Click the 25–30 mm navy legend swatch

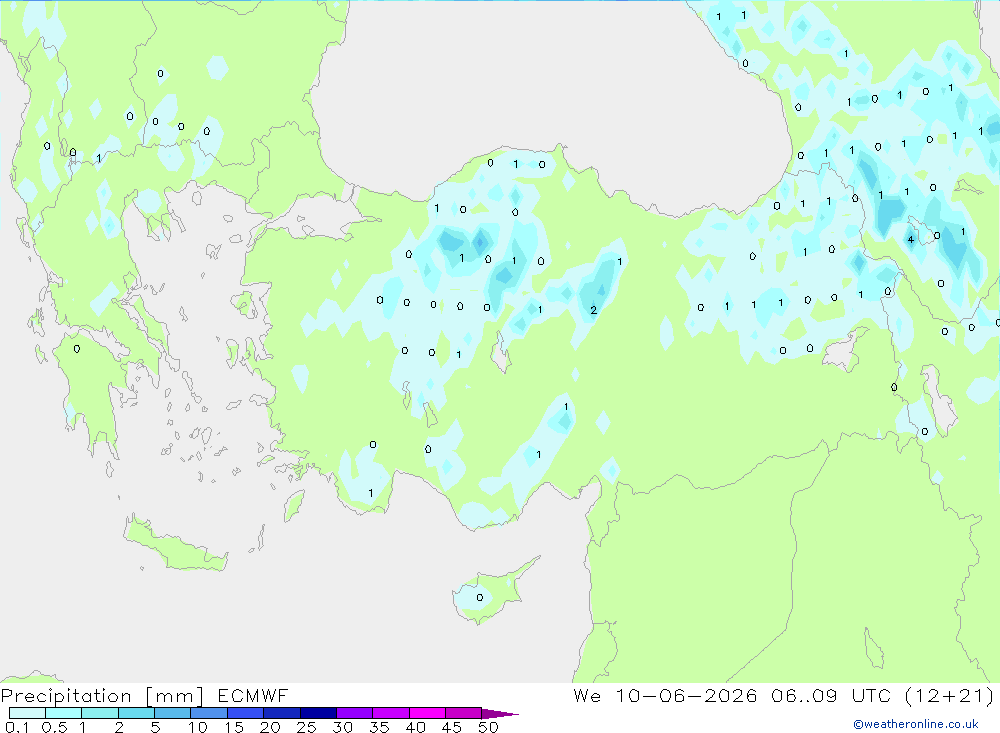coord(318,713)
